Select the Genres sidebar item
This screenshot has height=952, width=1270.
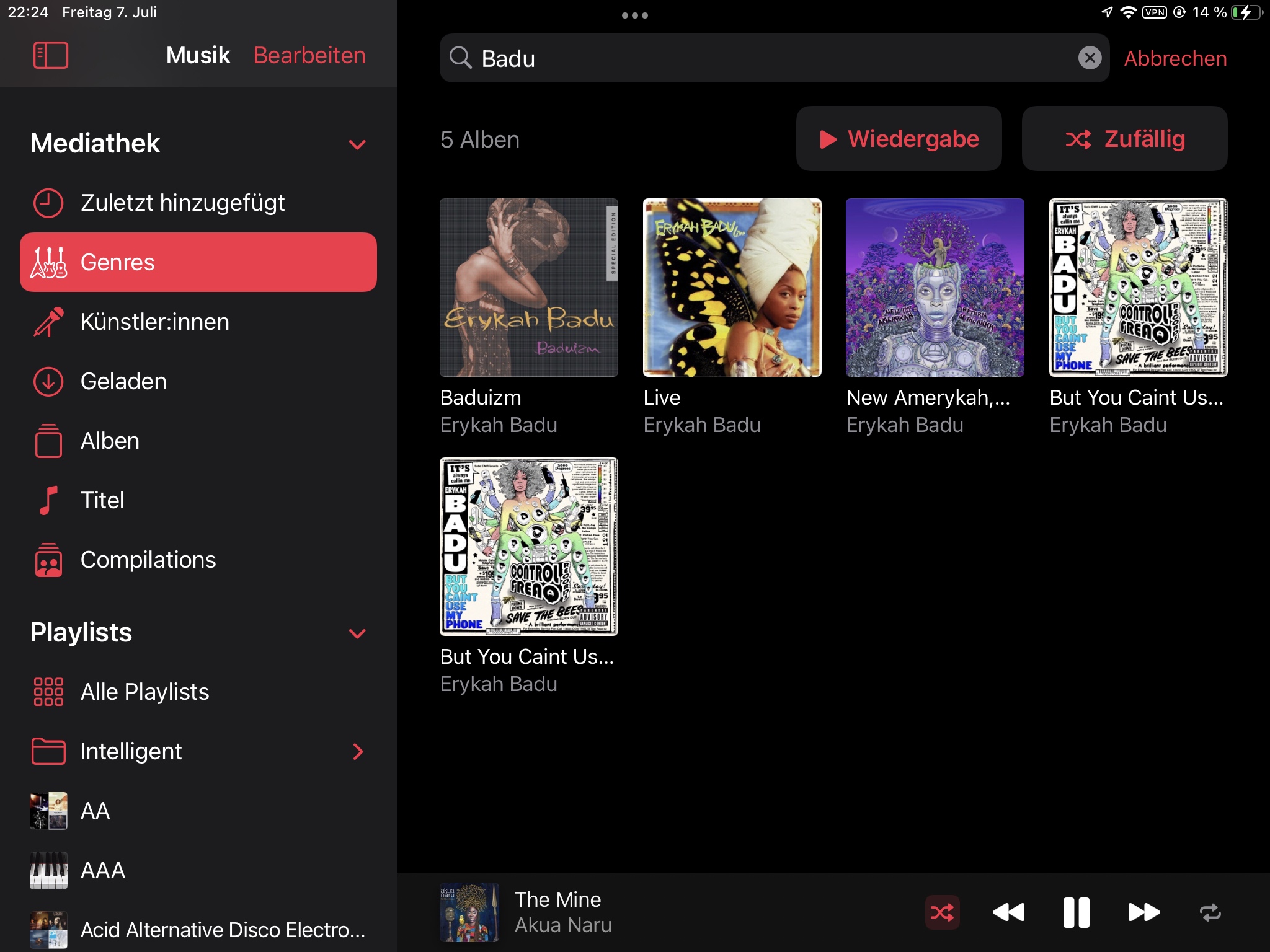198,262
